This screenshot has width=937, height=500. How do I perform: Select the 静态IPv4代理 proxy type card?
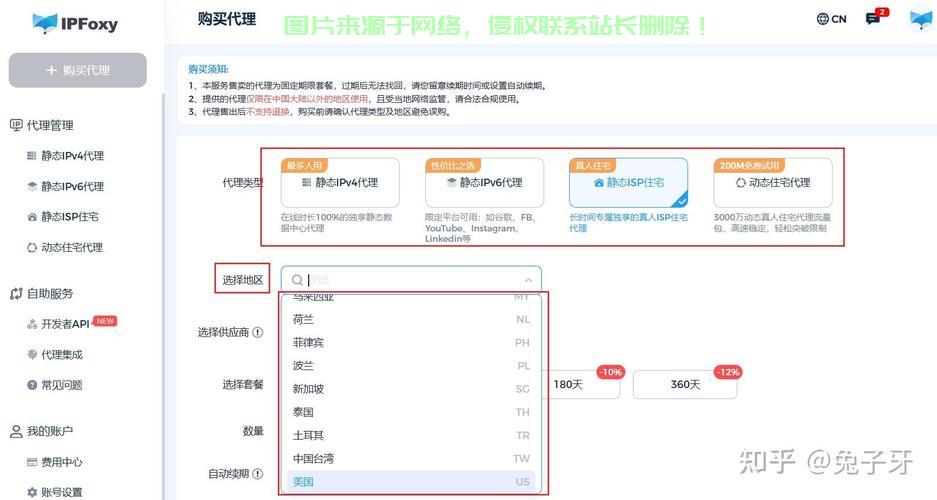pos(340,183)
